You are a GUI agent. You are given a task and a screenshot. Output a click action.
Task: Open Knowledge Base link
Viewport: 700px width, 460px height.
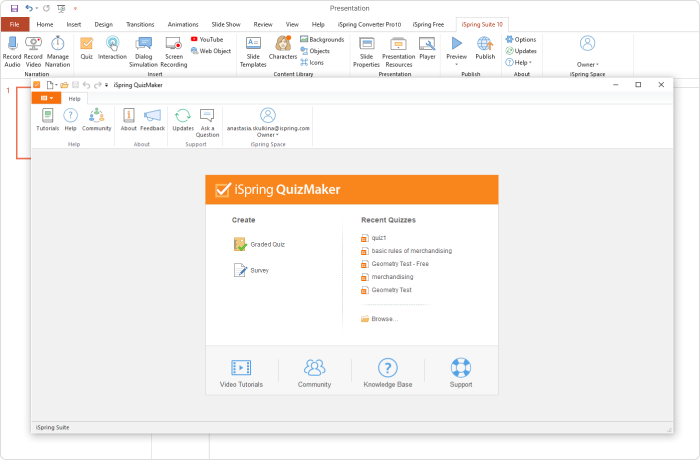click(x=388, y=373)
